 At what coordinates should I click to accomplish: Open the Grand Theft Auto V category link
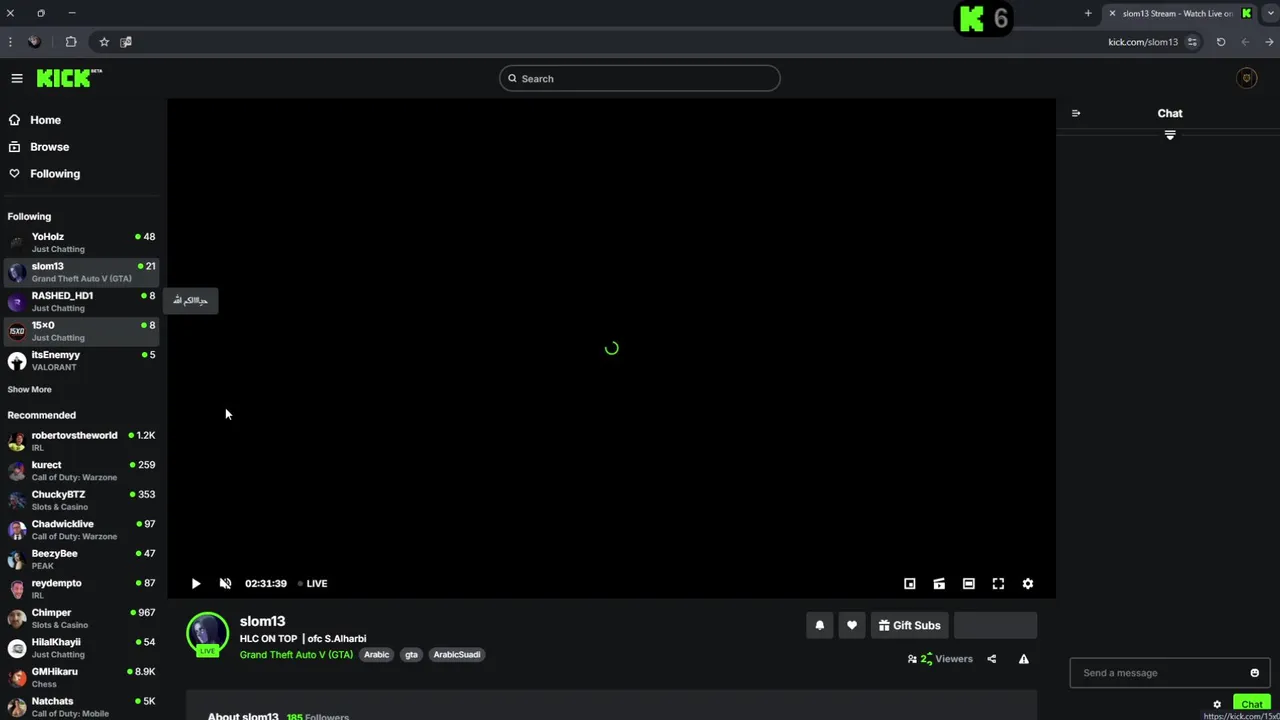click(296, 654)
